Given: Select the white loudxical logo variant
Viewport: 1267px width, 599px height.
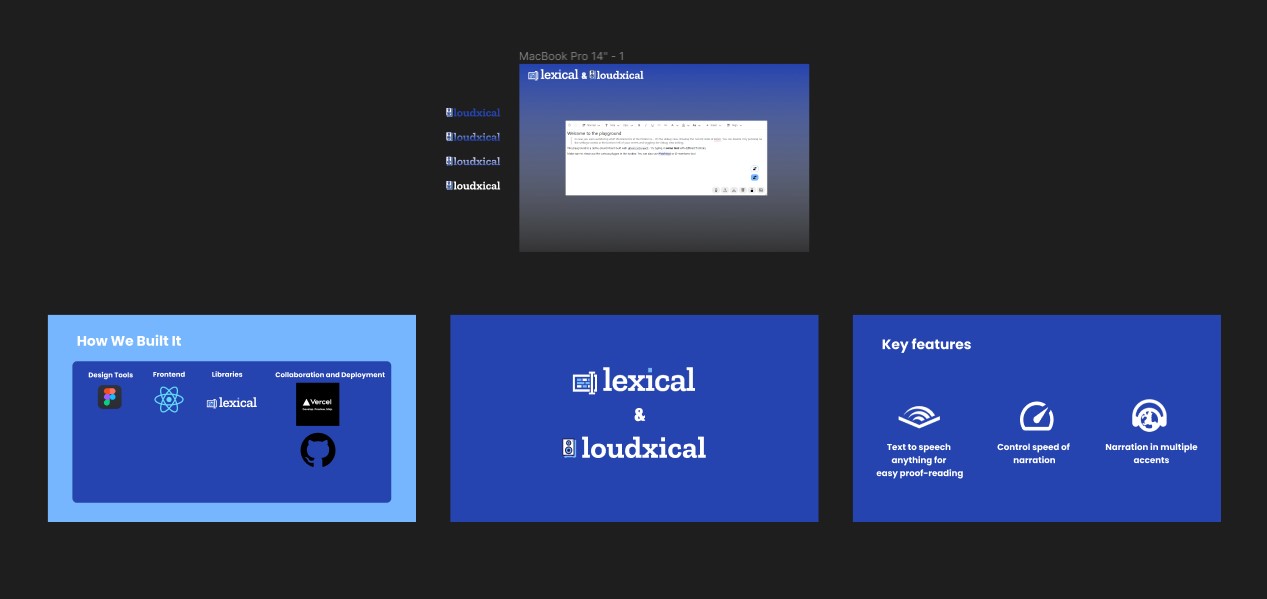Looking at the screenshot, I should click(x=473, y=185).
